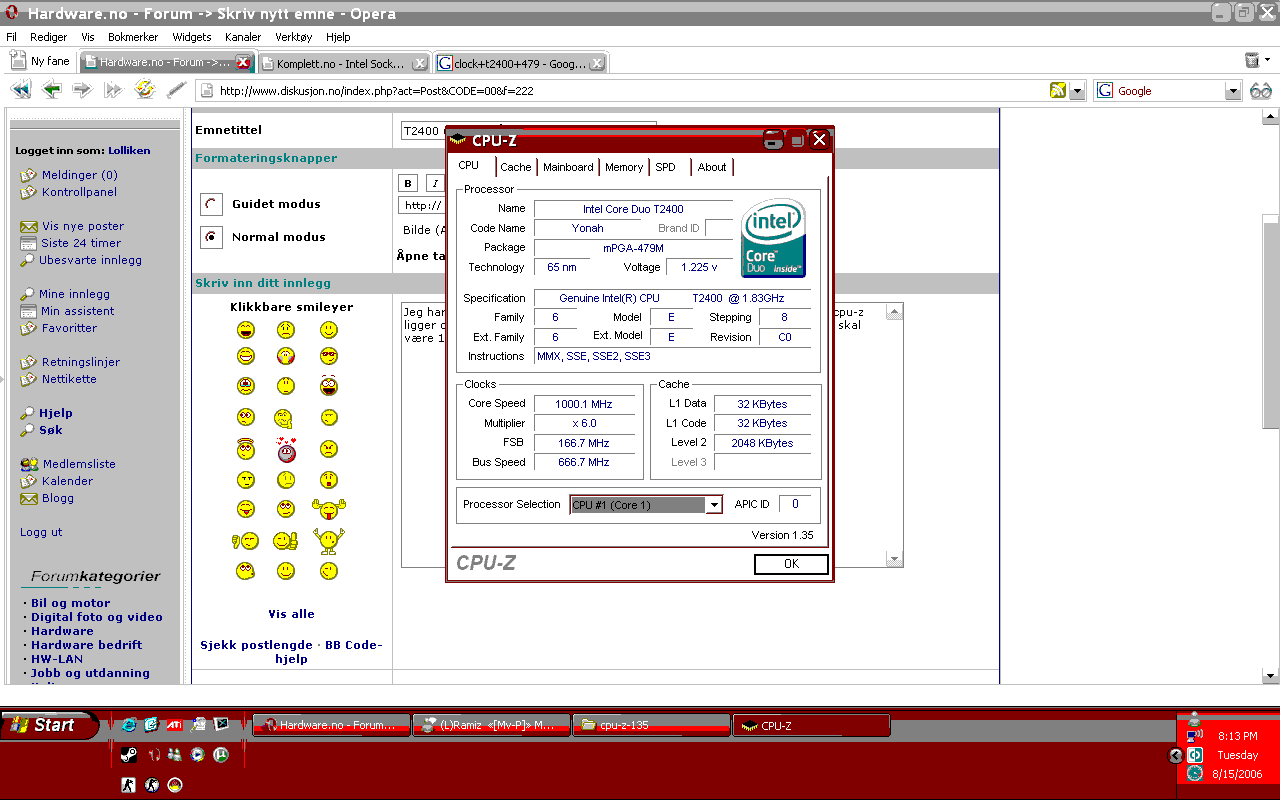Click the Google search input field
Screen dimensions: 1280x800
(x=1170, y=91)
